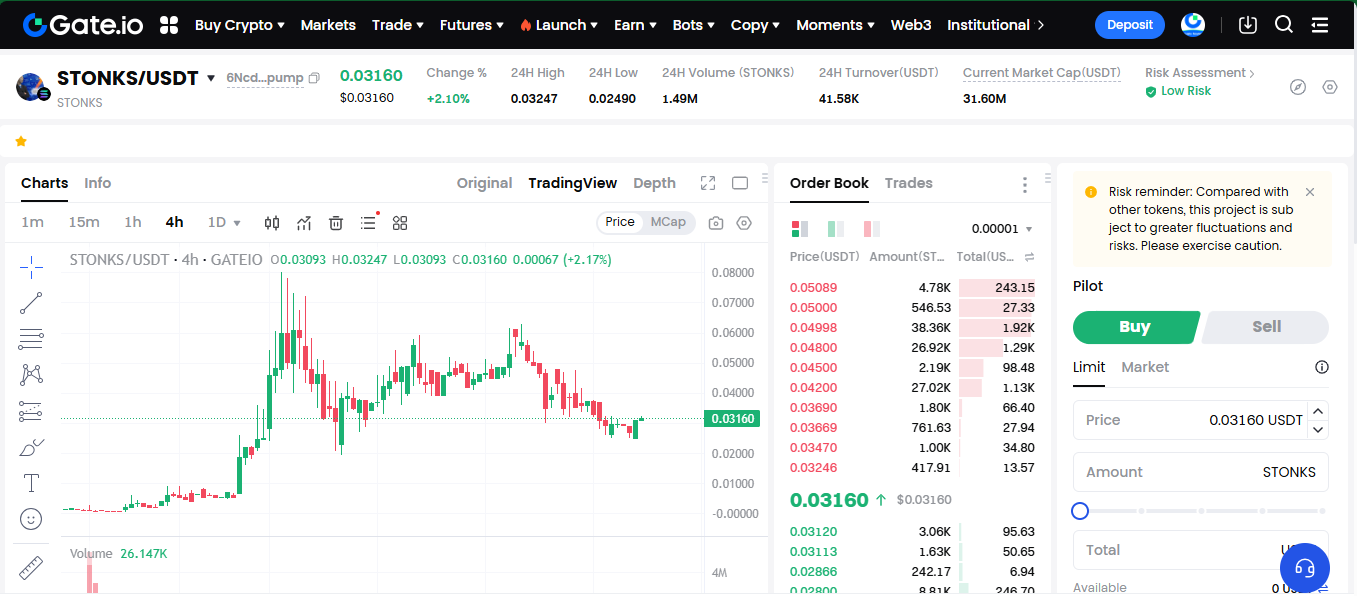Select the 1h timeframe
The image size is (1357, 596).
(133, 222)
